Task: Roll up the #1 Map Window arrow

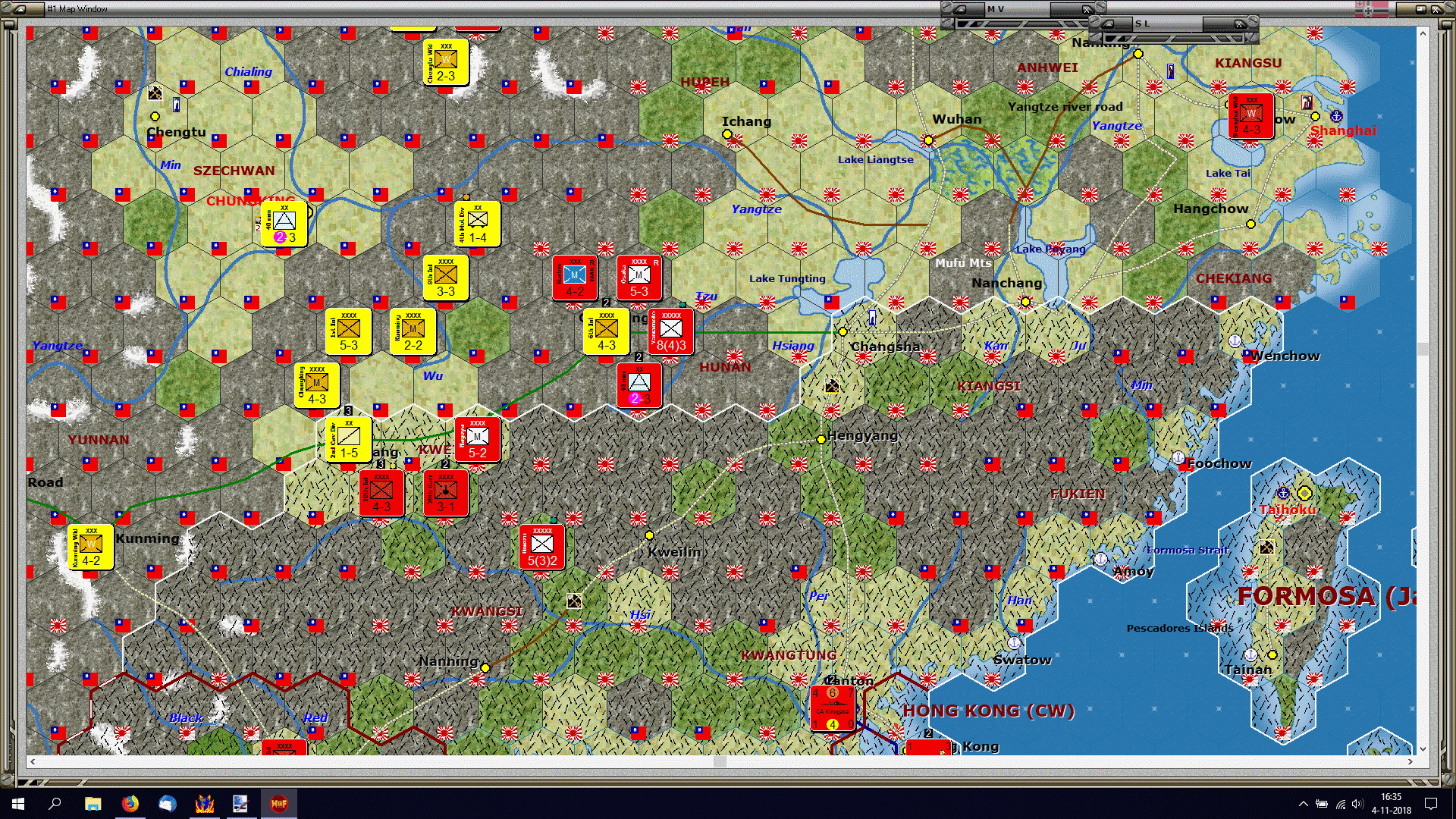Action: click(19, 9)
